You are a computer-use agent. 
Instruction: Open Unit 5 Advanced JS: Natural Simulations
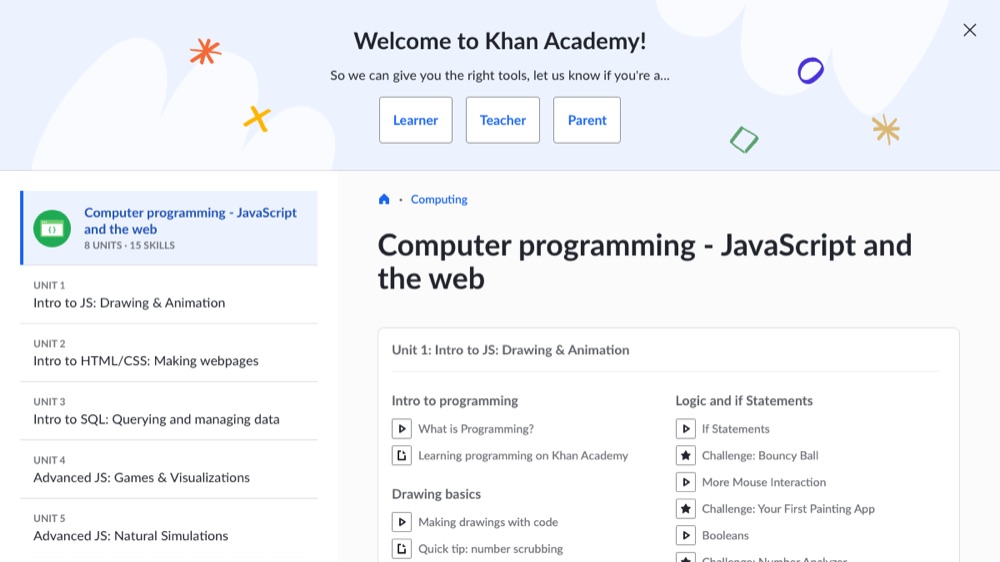(169, 528)
